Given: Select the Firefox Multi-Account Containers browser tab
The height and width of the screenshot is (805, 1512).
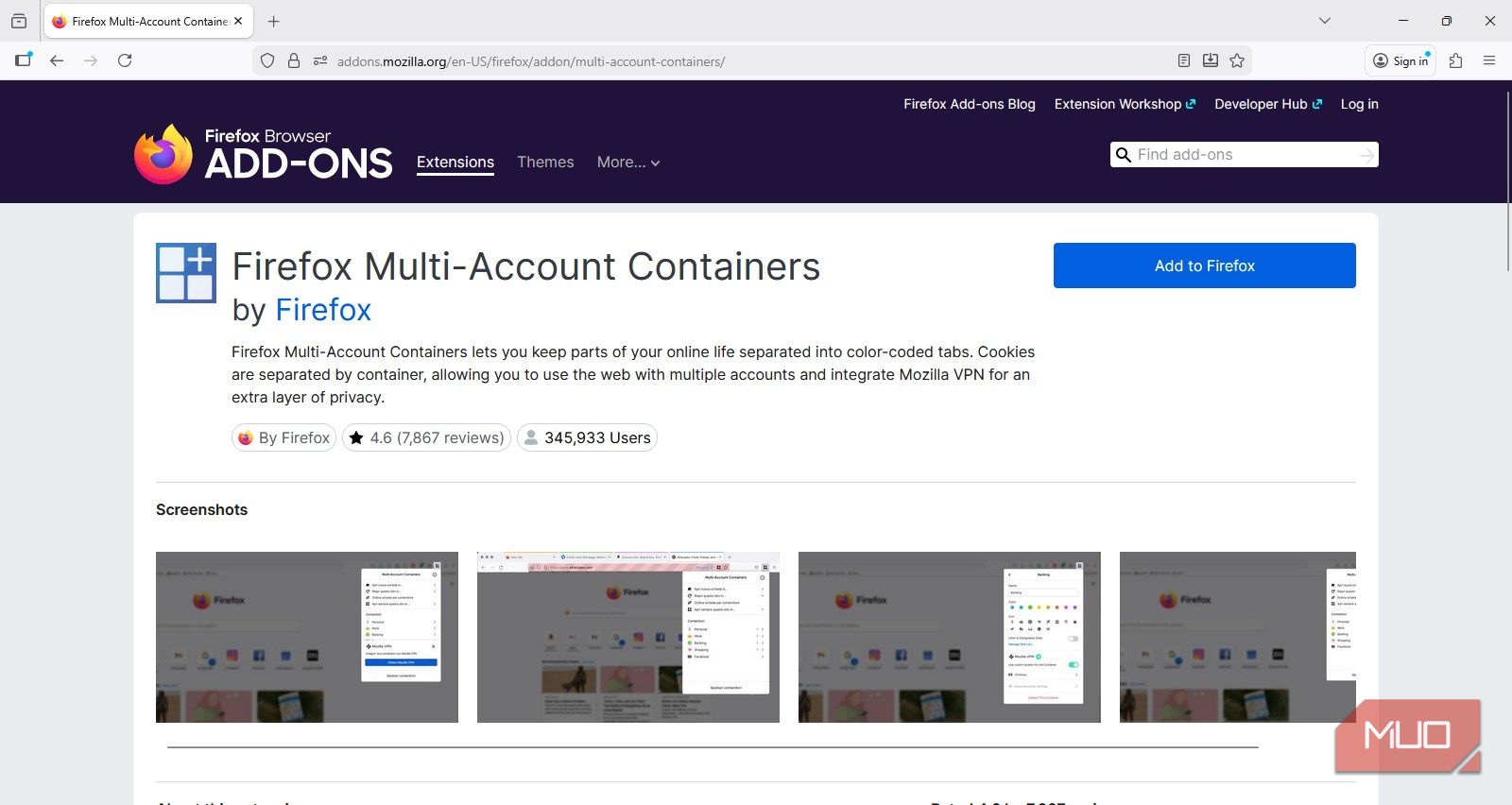Looking at the screenshot, I should 148,21.
